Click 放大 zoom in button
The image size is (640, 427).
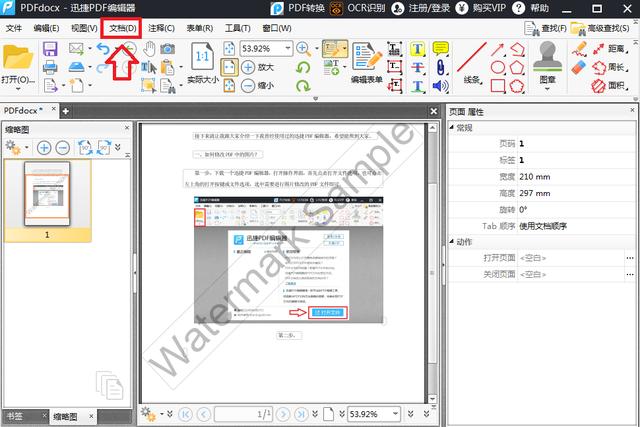258,67
